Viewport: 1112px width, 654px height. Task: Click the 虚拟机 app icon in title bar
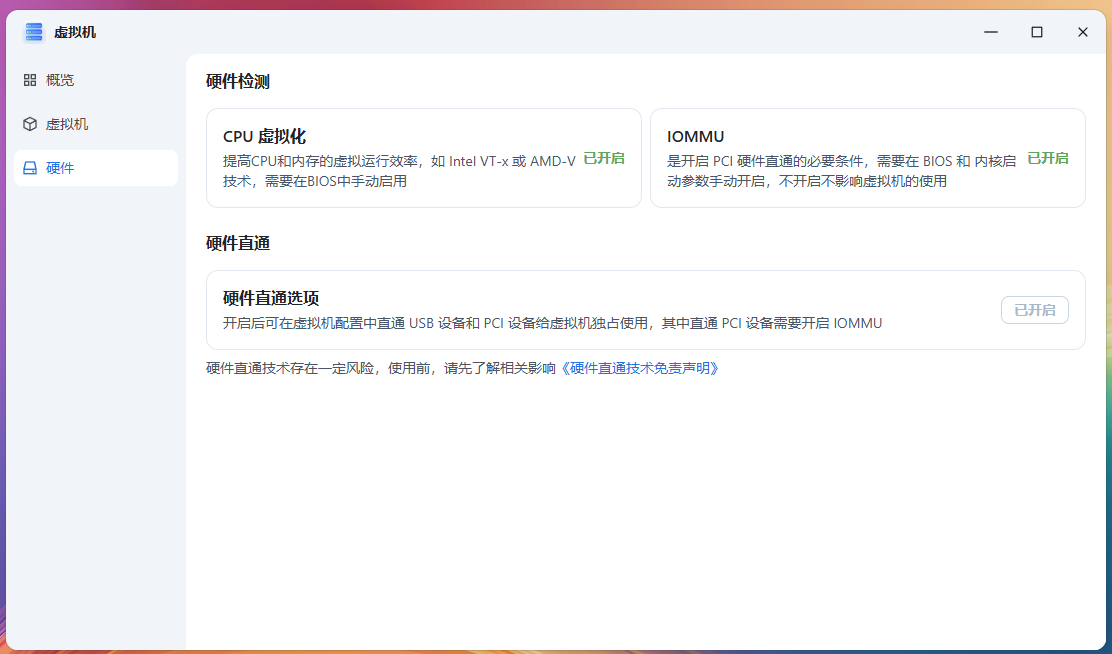33,31
